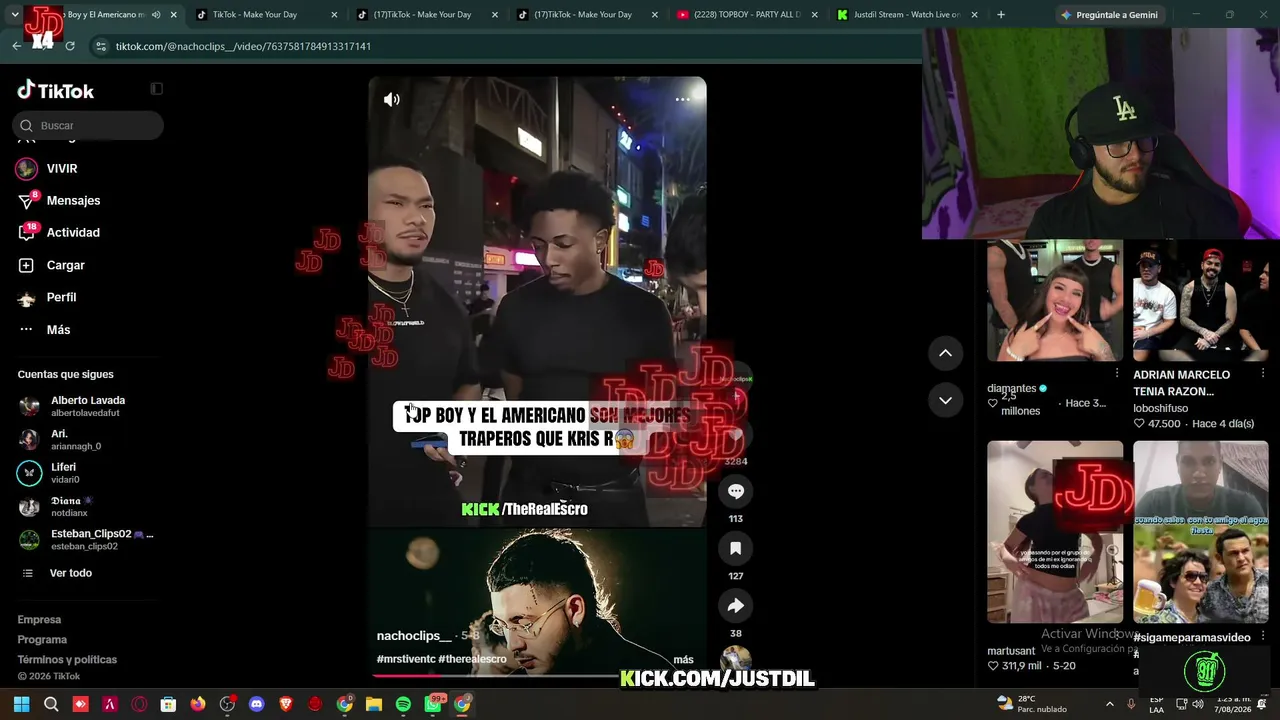Image resolution: width=1280 pixels, height=720 pixels.
Task: Expand followed accounts with Ver todo
Action: pyautogui.click(x=58, y=573)
